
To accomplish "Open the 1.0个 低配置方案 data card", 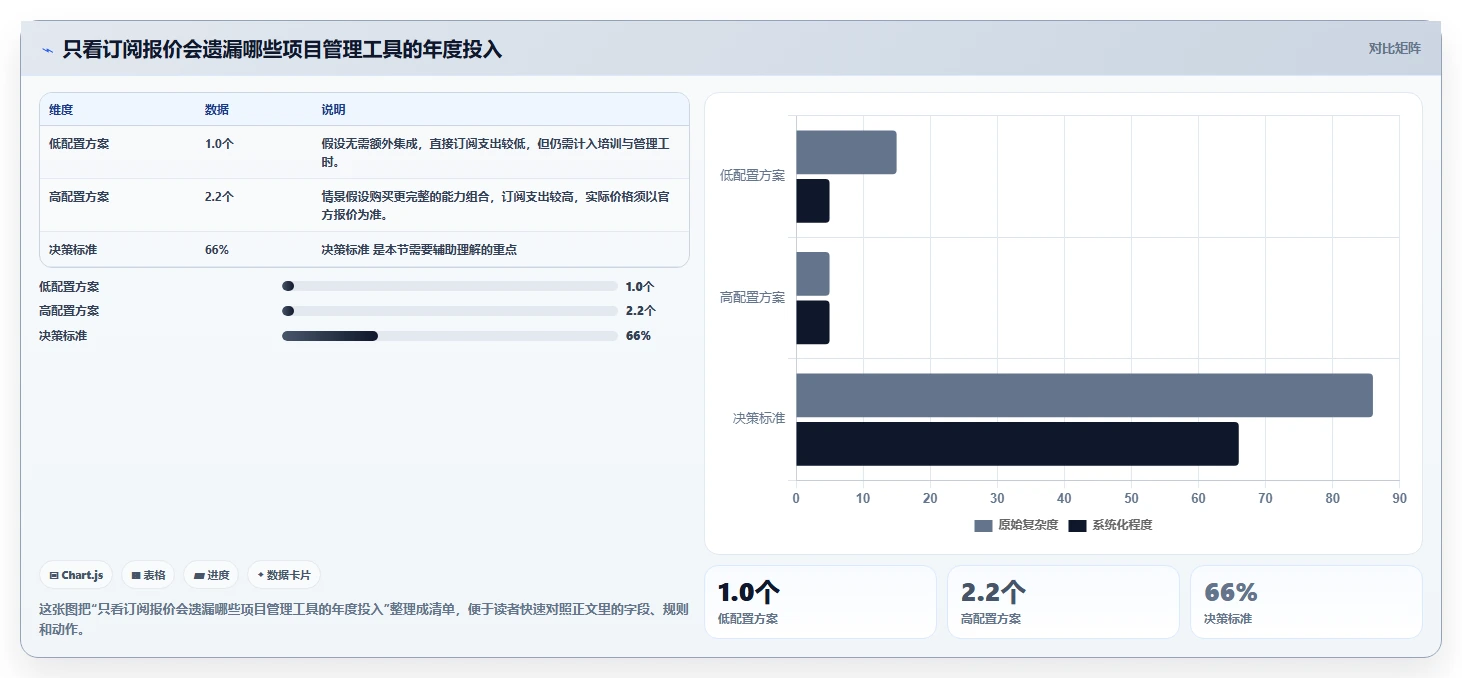I will (820, 602).
